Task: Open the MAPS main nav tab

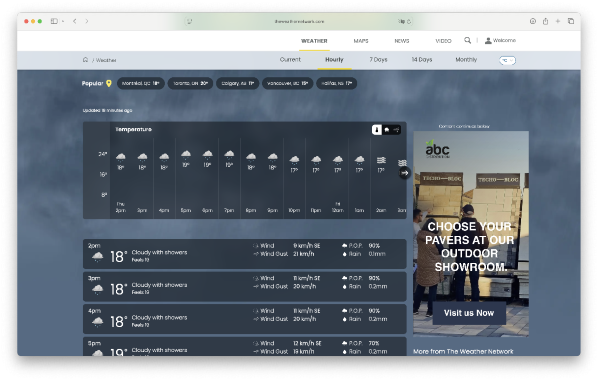Action: [x=361, y=41]
